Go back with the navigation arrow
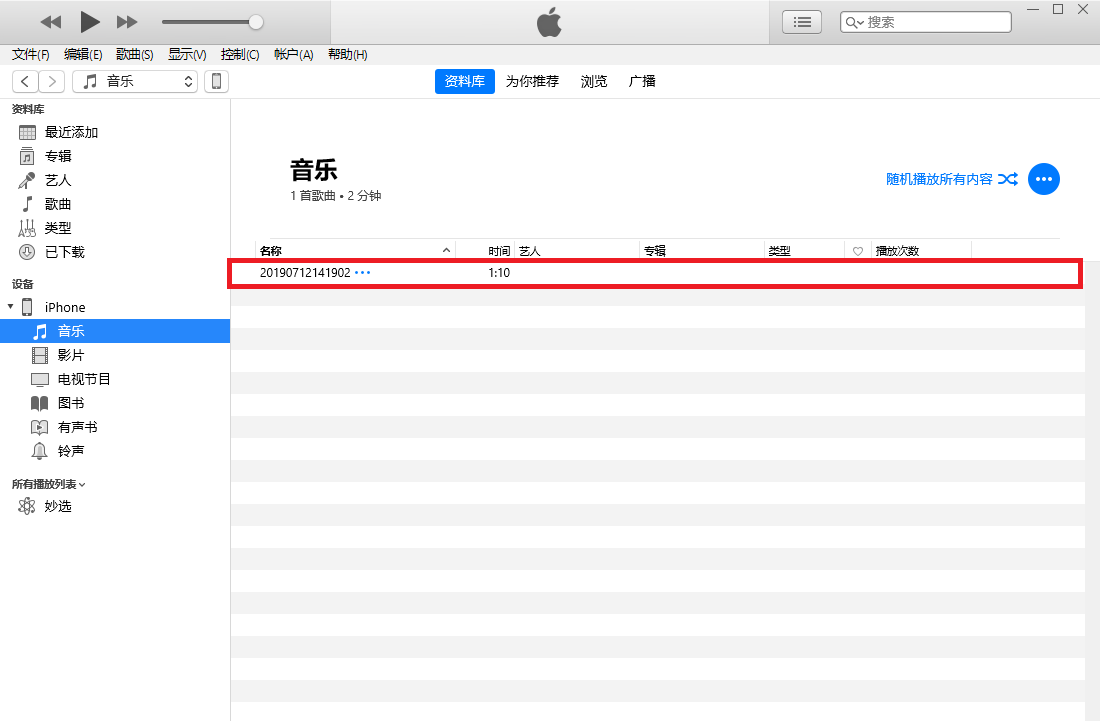 coord(25,81)
